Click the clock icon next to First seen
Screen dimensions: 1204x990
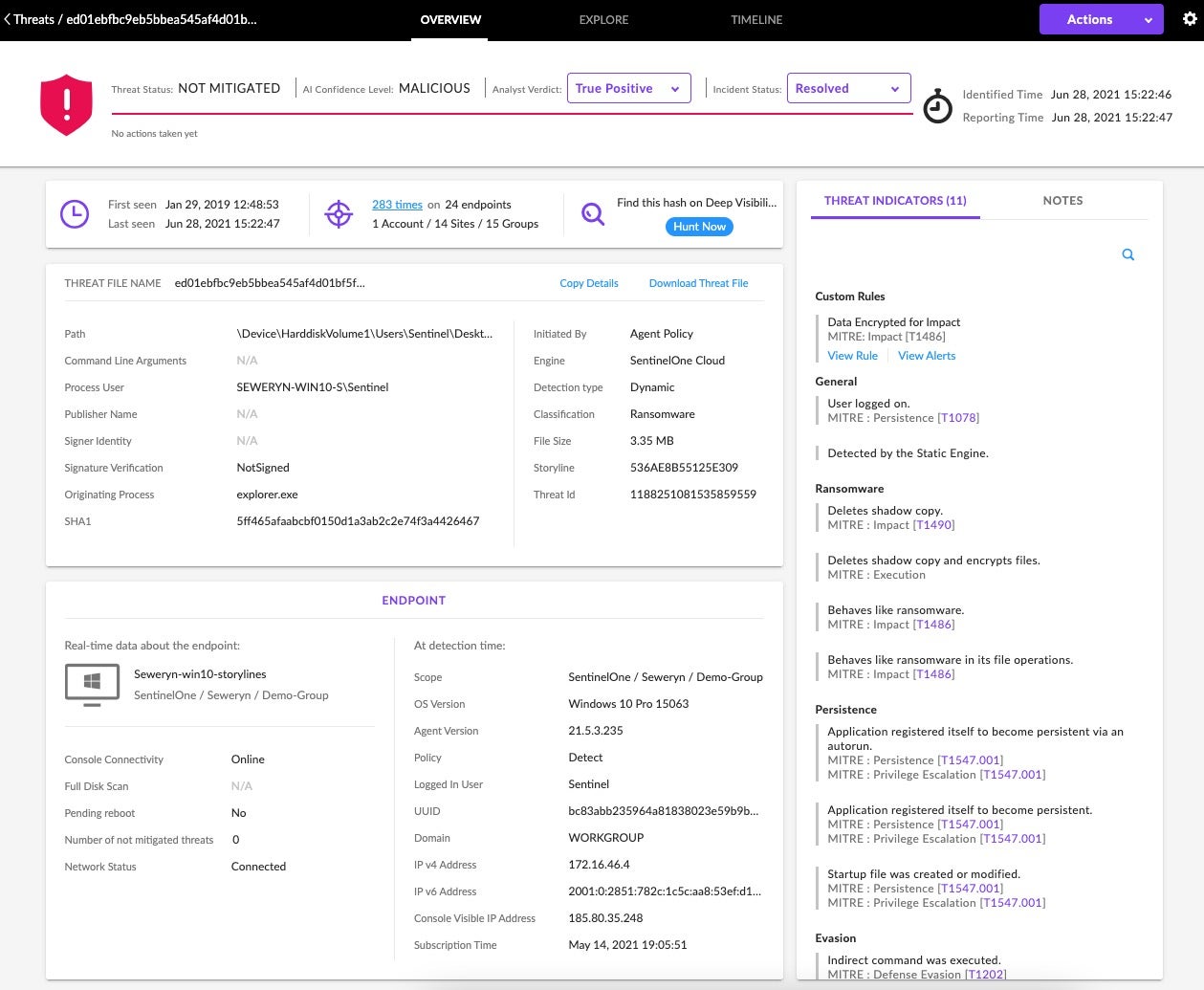(x=75, y=213)
